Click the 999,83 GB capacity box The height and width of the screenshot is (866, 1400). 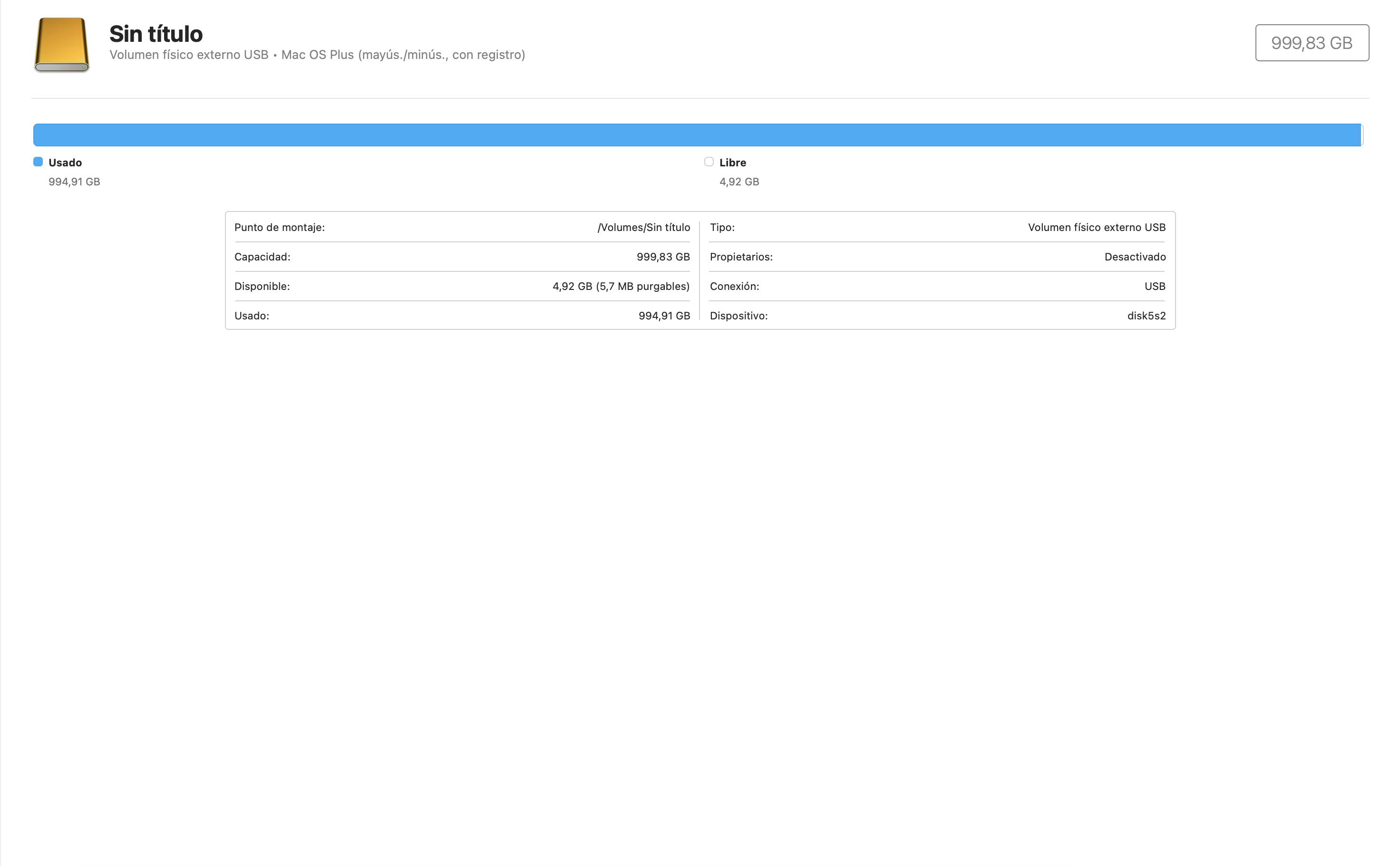click(x=1311, y=43)
